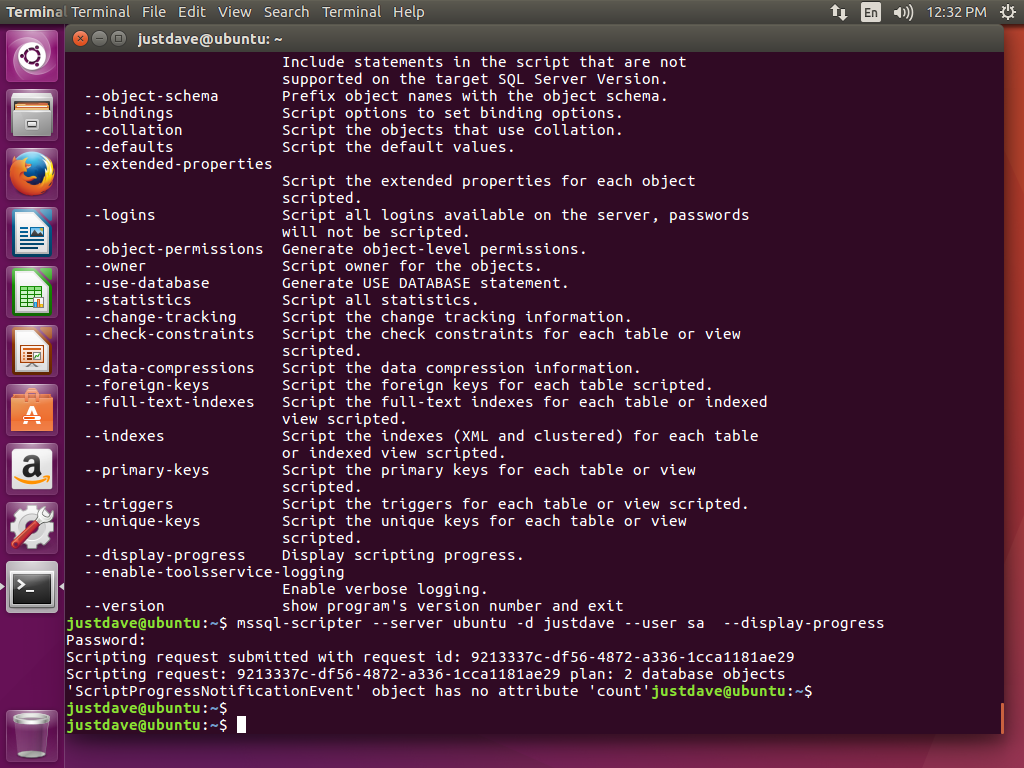Open the Trash bin
The height and width of the screenshot is (768, 1024).
click(x=33, y=735)
